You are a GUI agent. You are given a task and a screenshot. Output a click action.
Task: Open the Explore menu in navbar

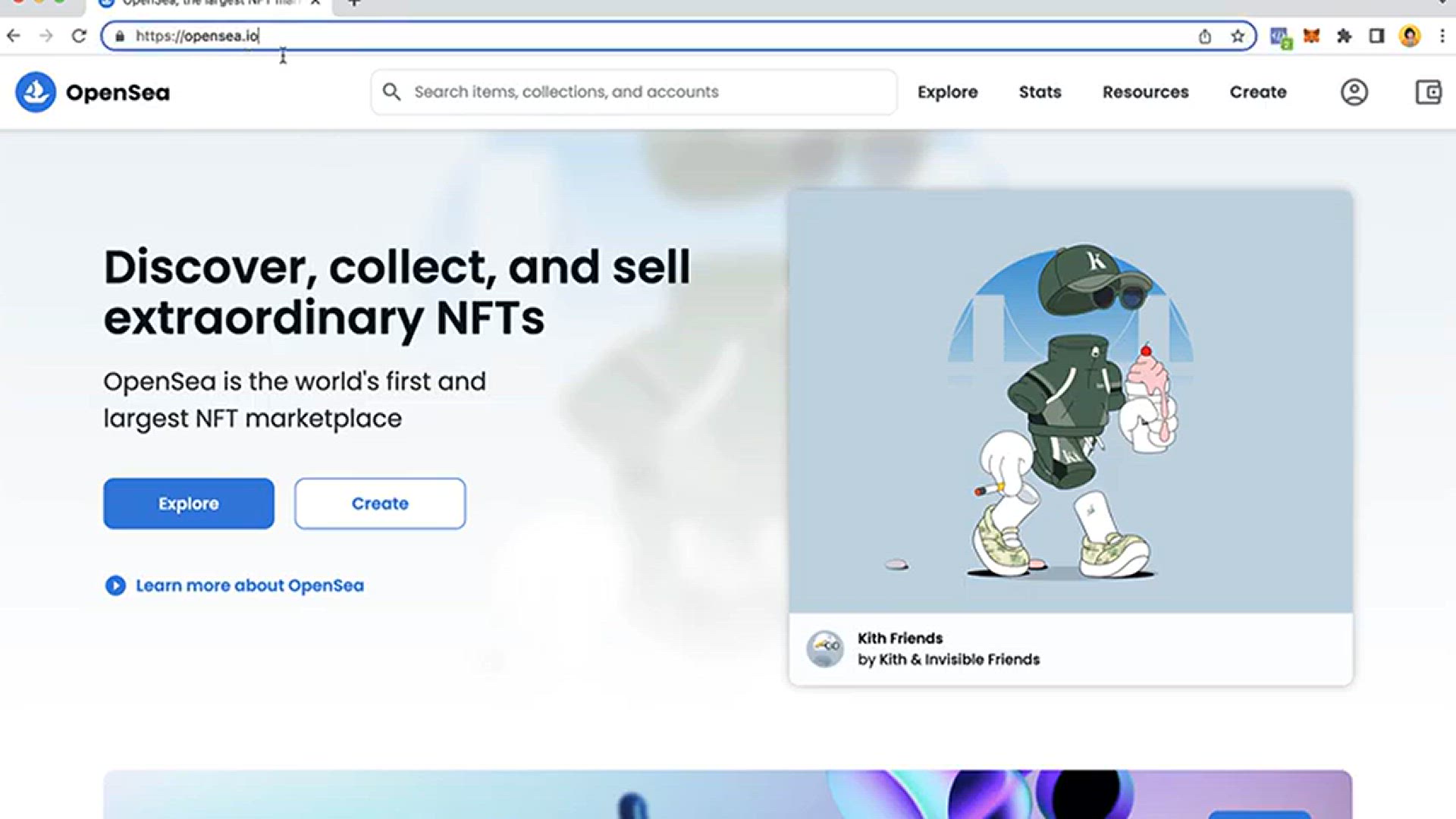tap(947, 92)
